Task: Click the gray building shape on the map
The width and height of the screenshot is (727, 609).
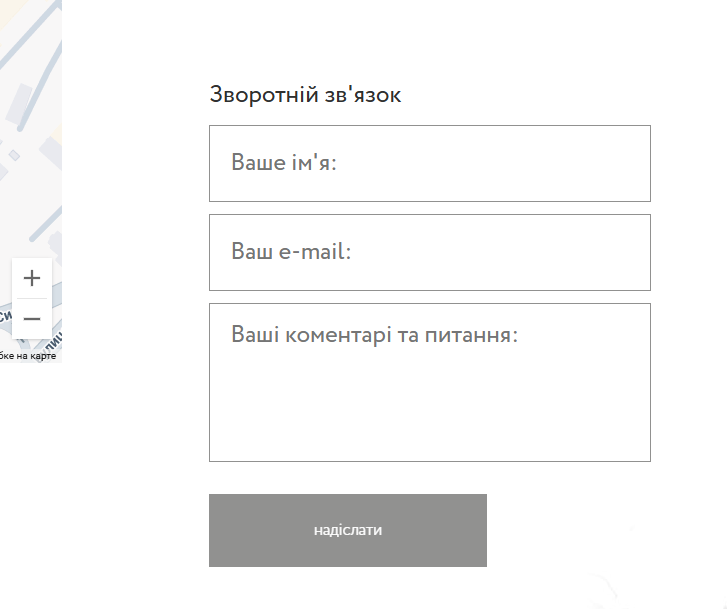Action: click(x=19, y=103)
